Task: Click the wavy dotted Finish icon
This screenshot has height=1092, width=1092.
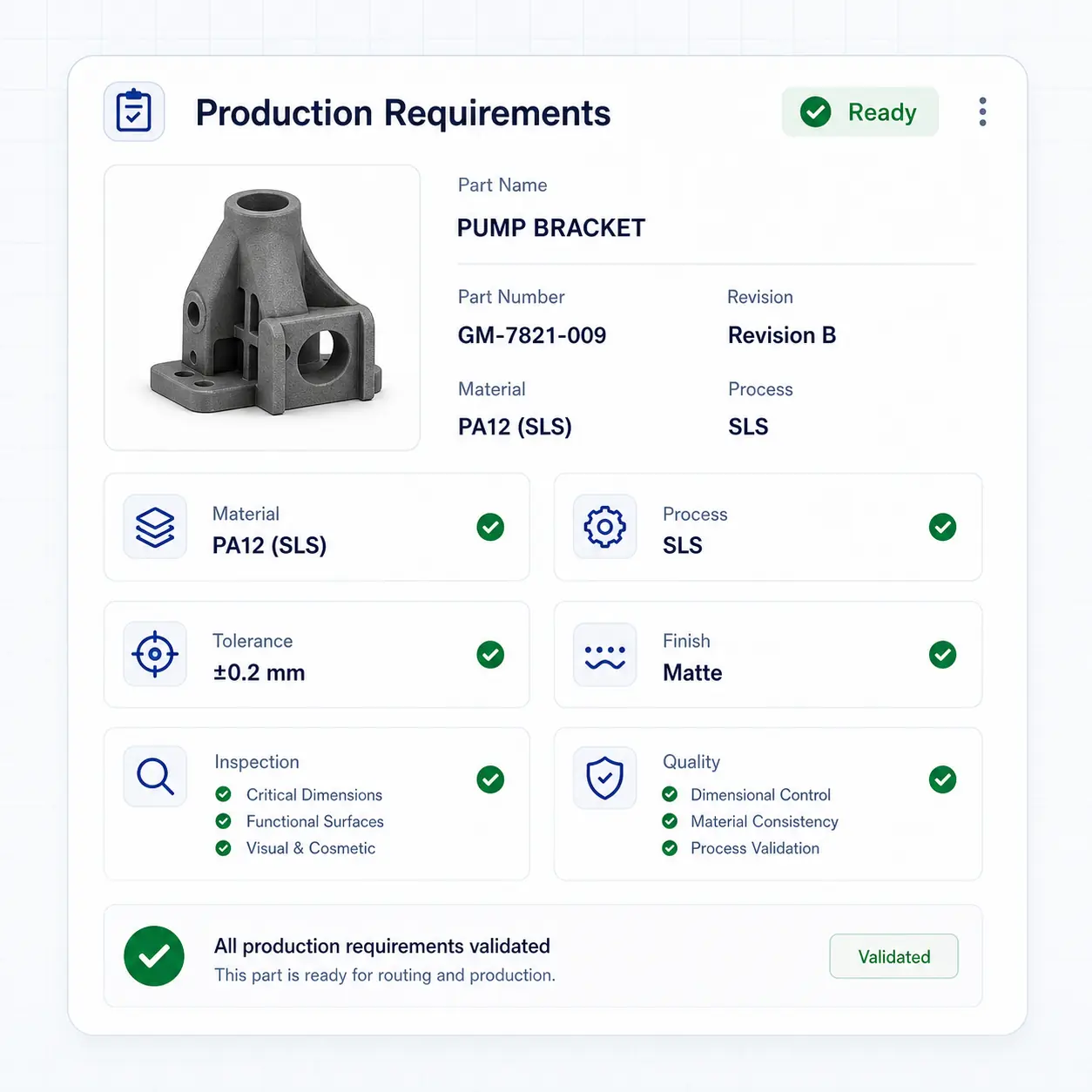Action: click(x=605, y=654)
